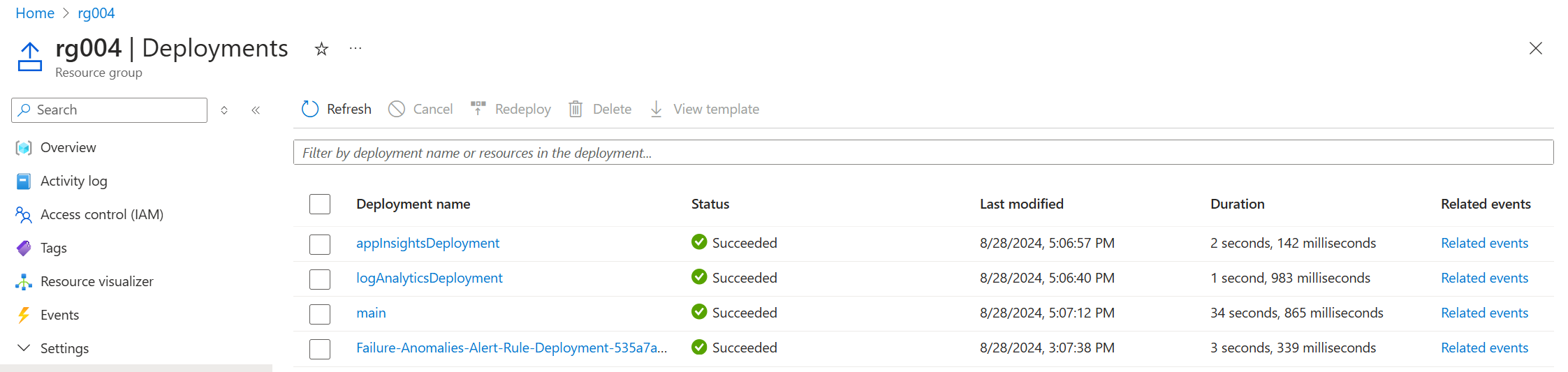Open Failure-Anomalies-Alert-Rule-Deployment link

(x=511, y=348)
